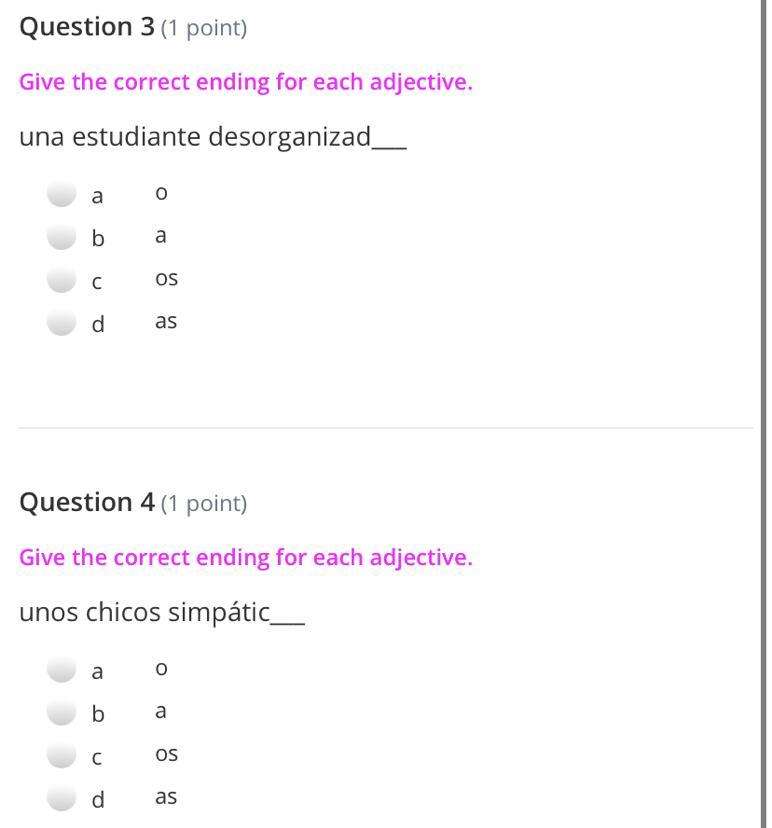Select radio button b in Question 3
This screenshot has height=828, width=772.
click(63, 237)
